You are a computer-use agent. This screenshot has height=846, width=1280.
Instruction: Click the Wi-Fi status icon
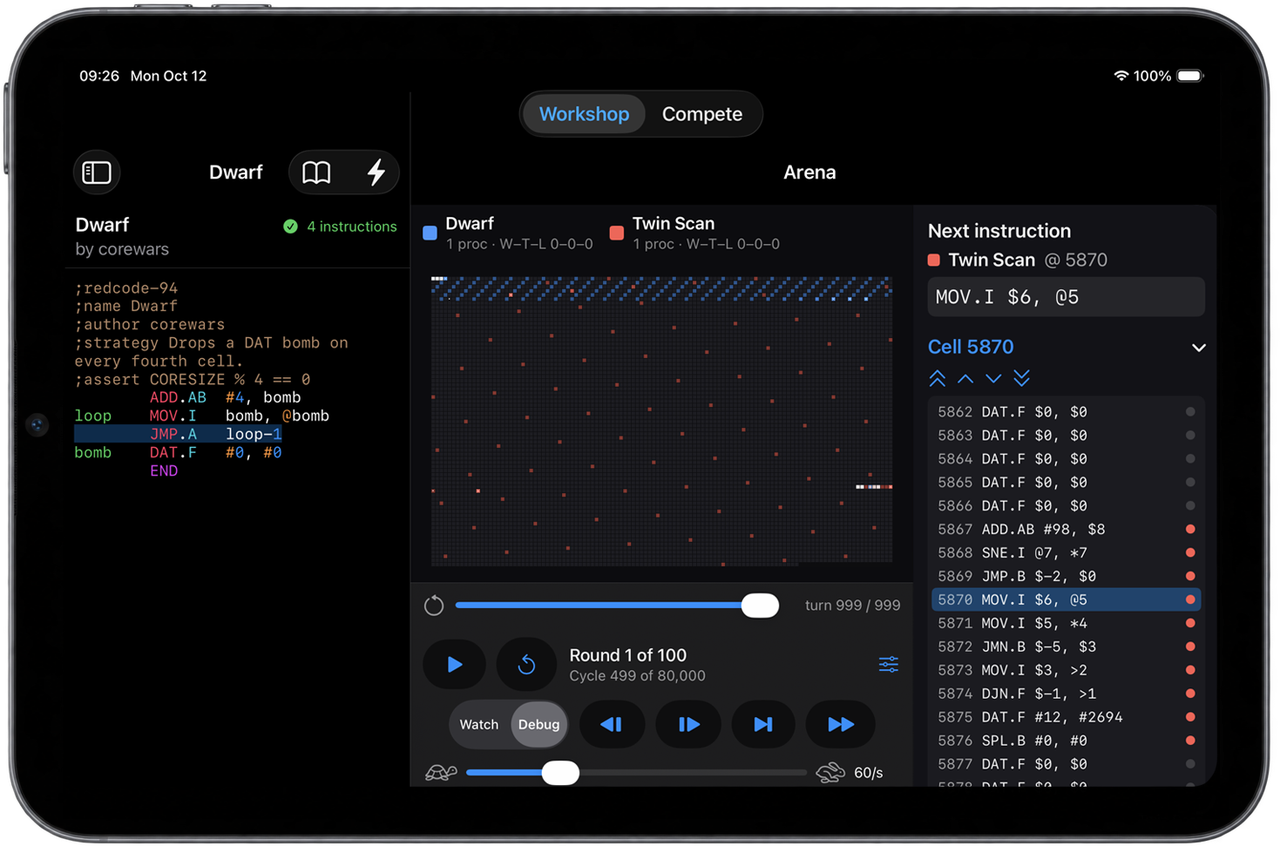click(x=1120, y=76)
